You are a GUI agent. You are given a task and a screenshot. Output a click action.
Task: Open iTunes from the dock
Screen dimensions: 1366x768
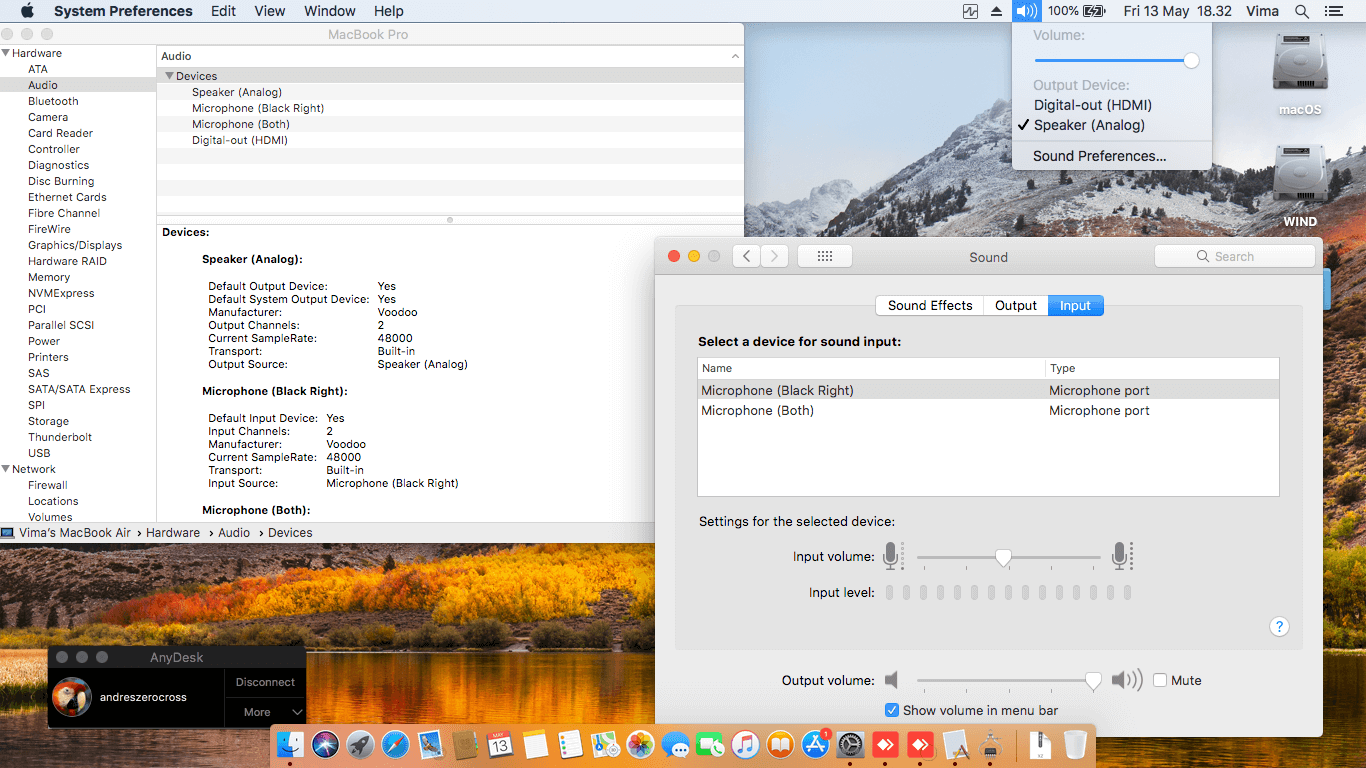(x=745, y=745)
